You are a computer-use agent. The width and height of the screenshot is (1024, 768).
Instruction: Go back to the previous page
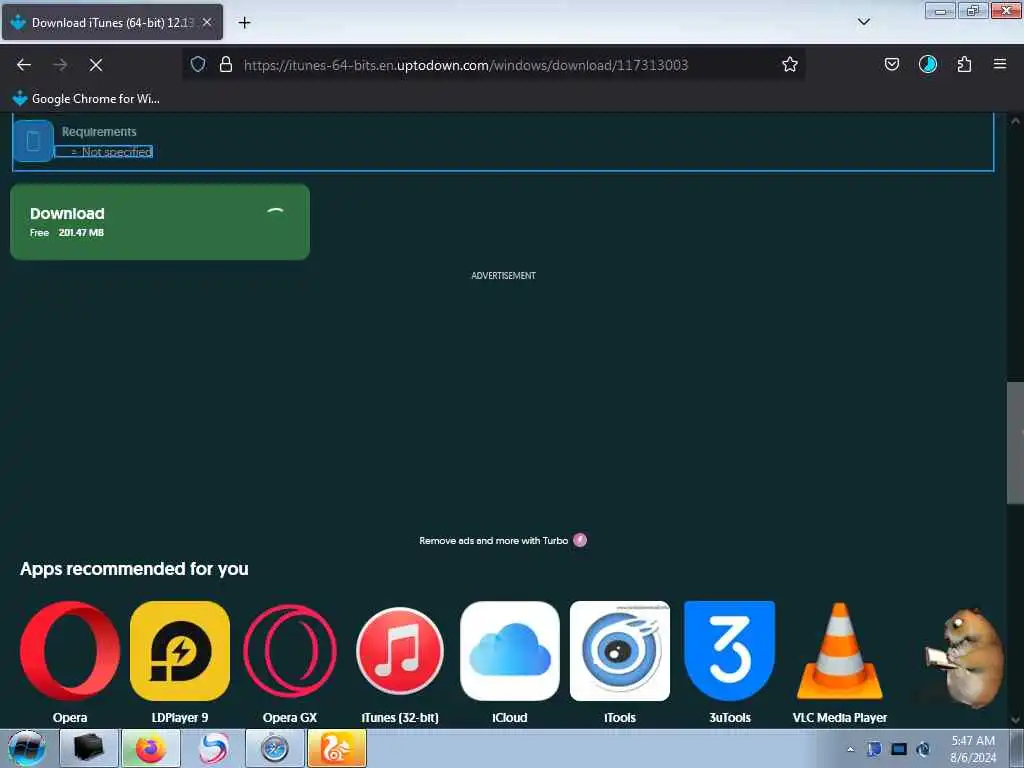click(x=24, y=65)
